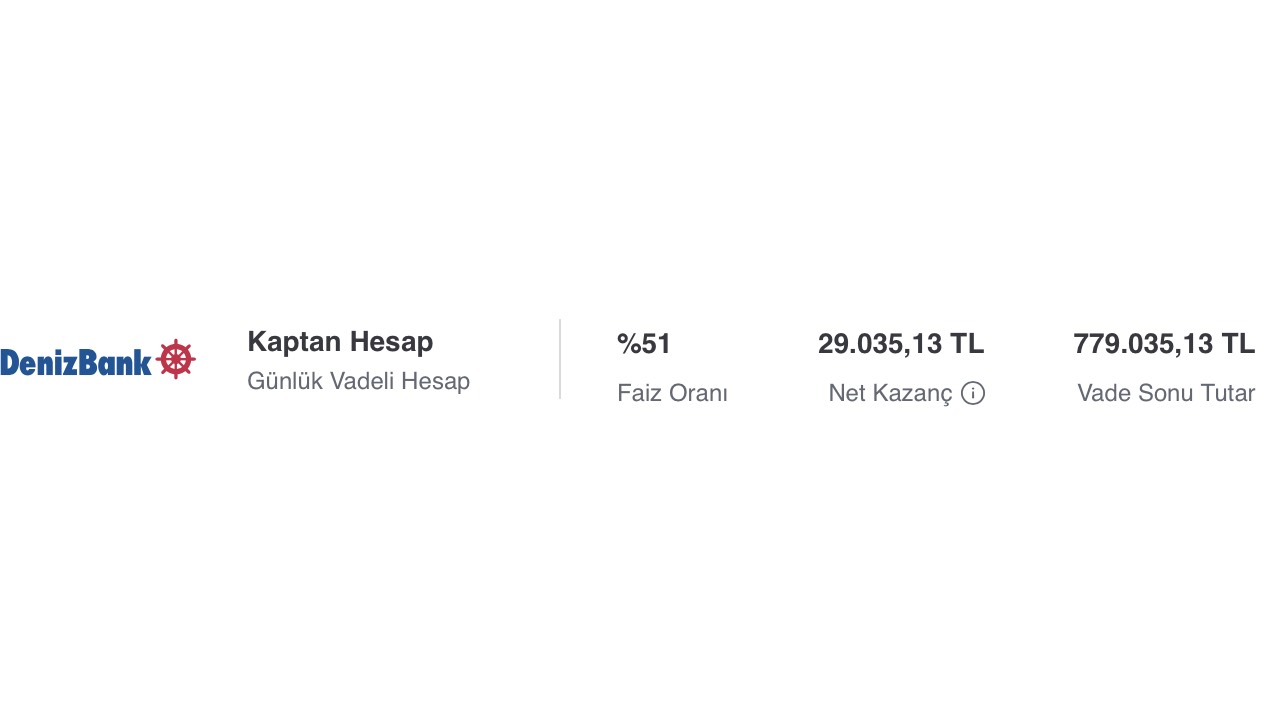Select the 779.035,13 TL maturity amount
The height and width of the screenshot is (720, 1280).
click(x=1164, y=344)
